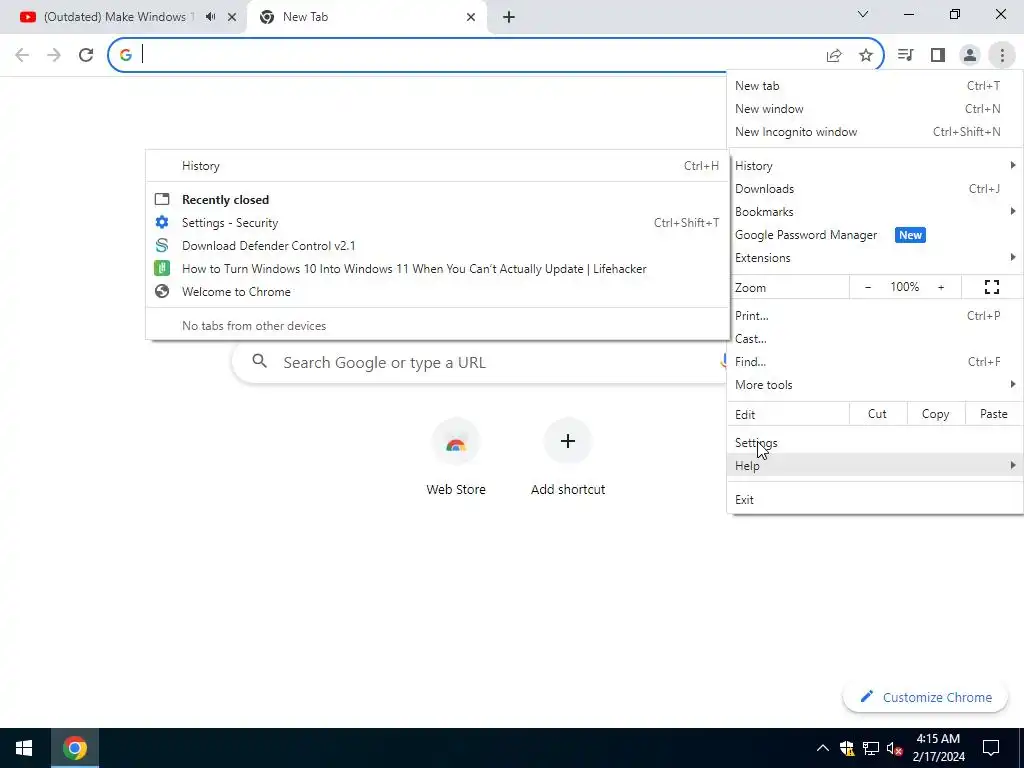Click the Web Store shortcut icon

tap(456, 442)
